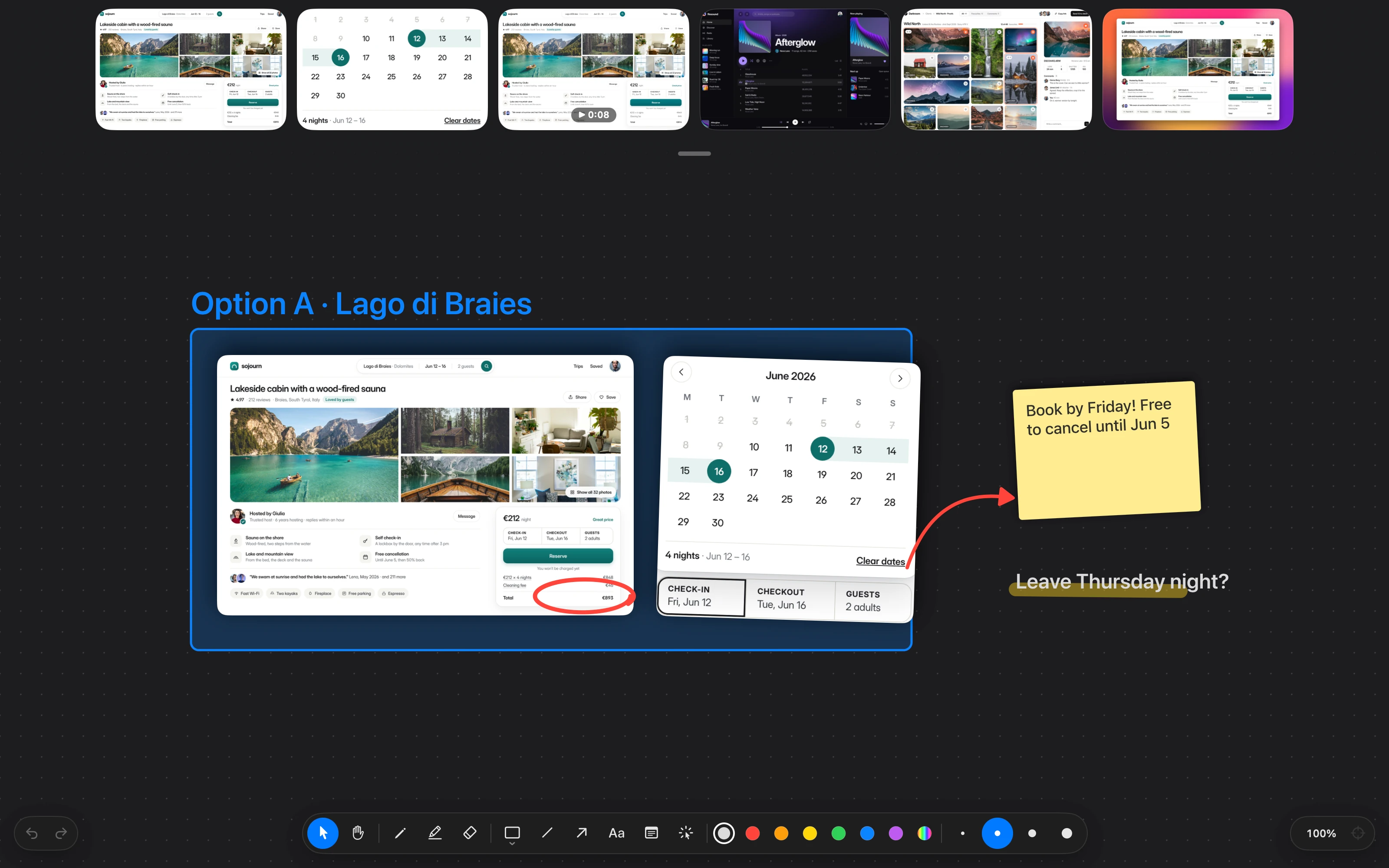Viewport: 1389px width, 868px height.
Task: Add a sticky note with note tool
Action: [652, 833]
